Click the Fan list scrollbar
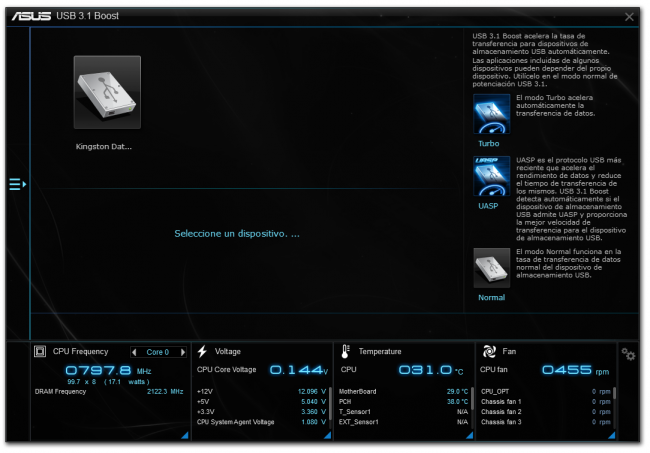650x453 pixels. coord(614,393)
